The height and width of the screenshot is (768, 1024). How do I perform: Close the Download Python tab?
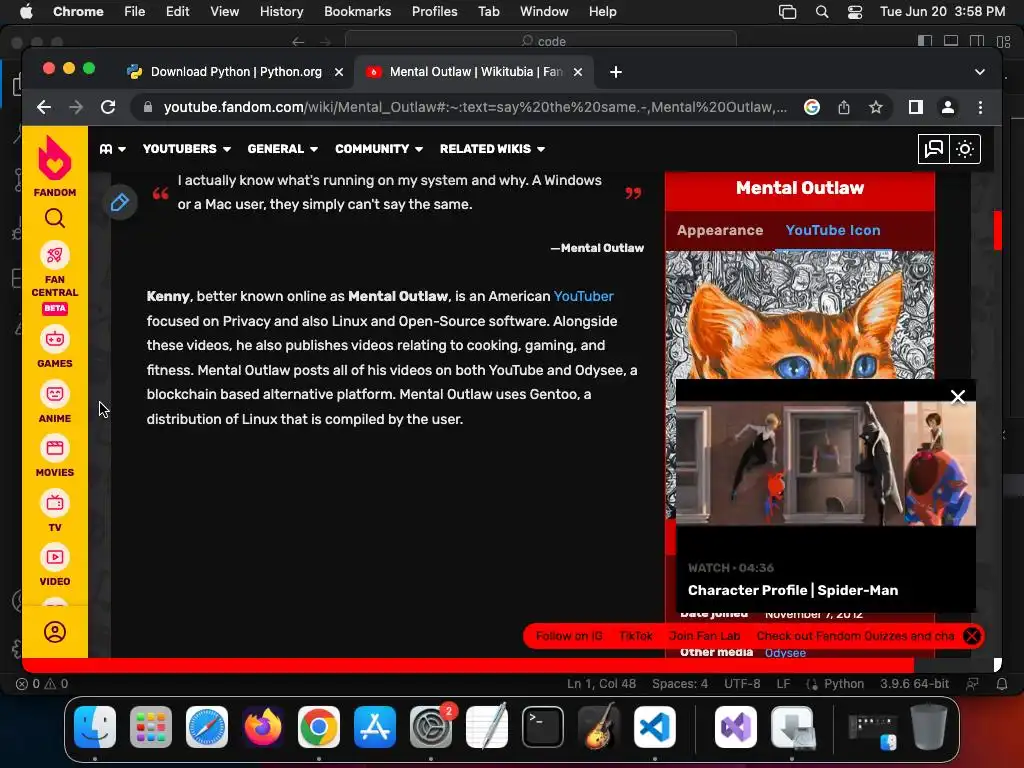pyautogui.click(x=339, y=72)
